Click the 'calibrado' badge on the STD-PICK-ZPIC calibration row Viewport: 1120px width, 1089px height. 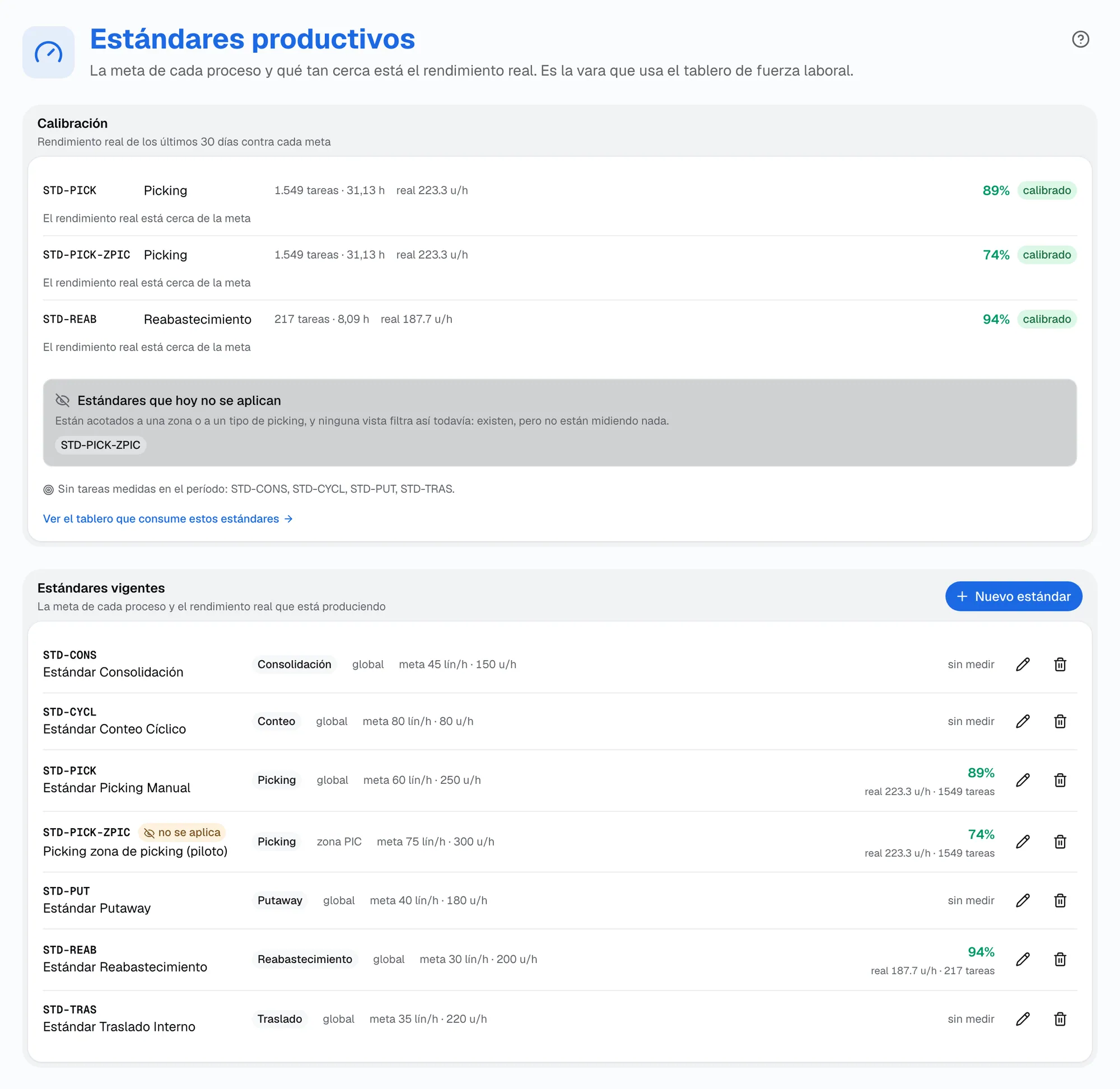(1046, 255)
